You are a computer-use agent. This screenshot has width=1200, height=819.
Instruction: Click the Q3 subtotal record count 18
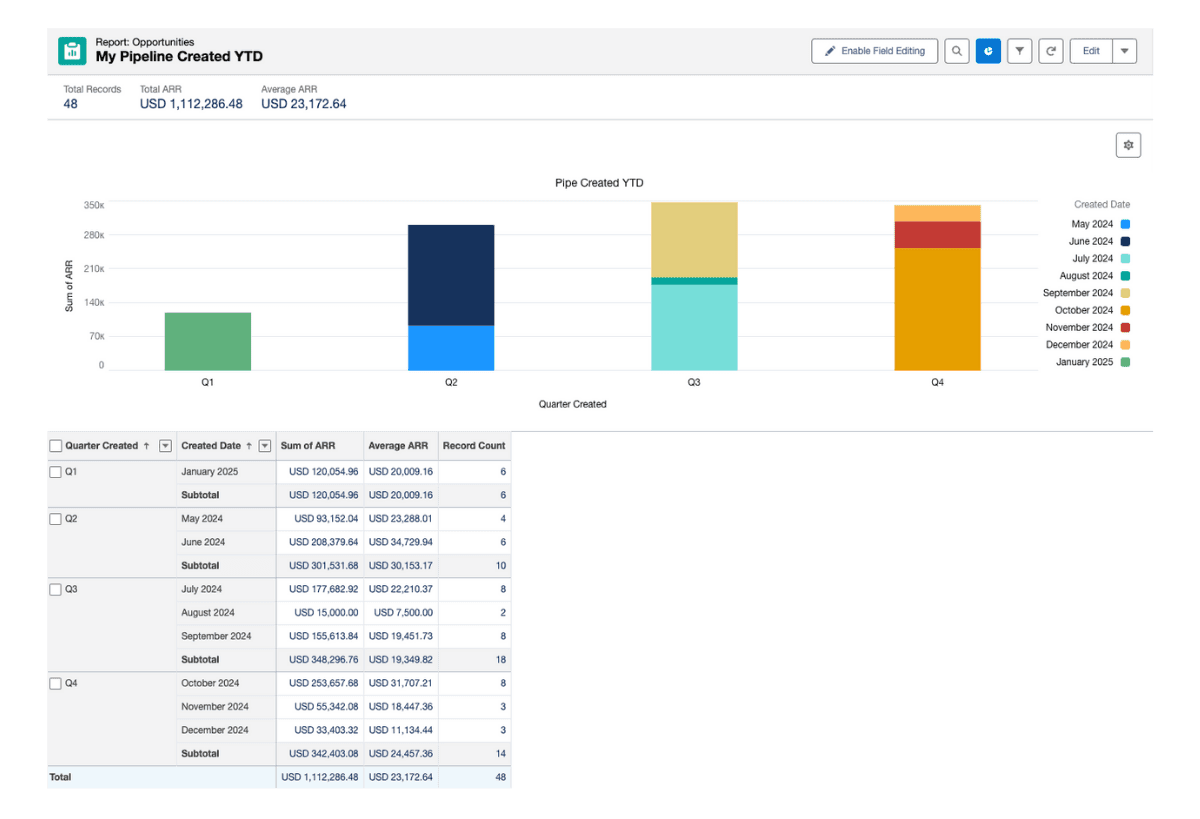(x=501, y=660)
